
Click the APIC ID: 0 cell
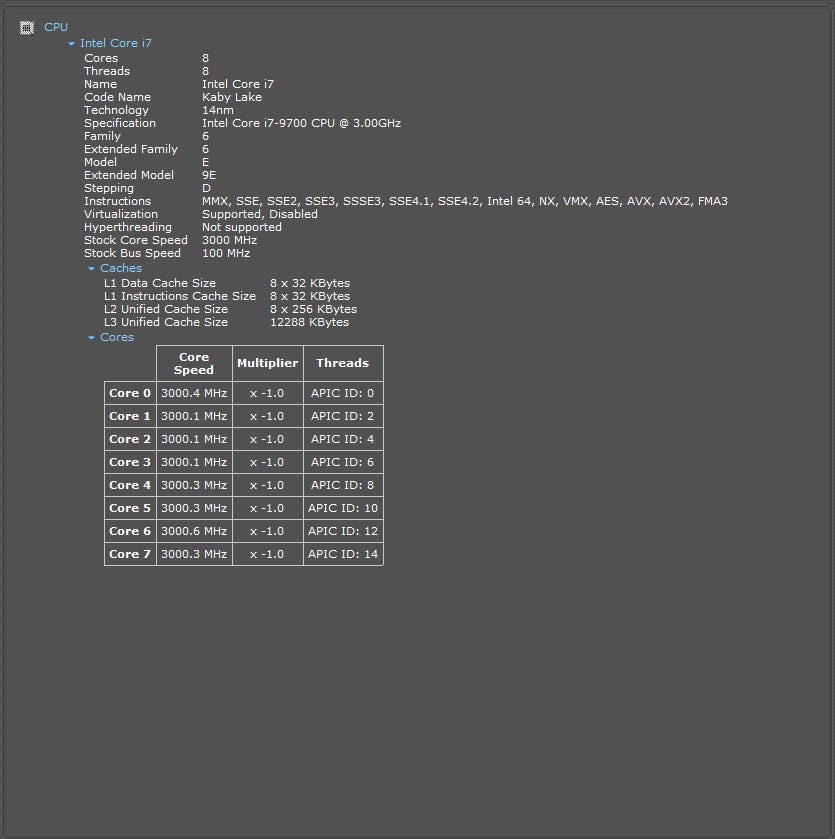click(343, 393)
